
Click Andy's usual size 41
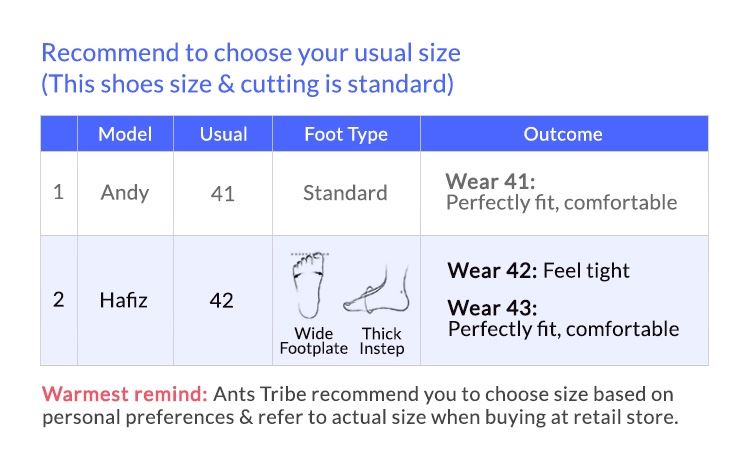point(223,194)
